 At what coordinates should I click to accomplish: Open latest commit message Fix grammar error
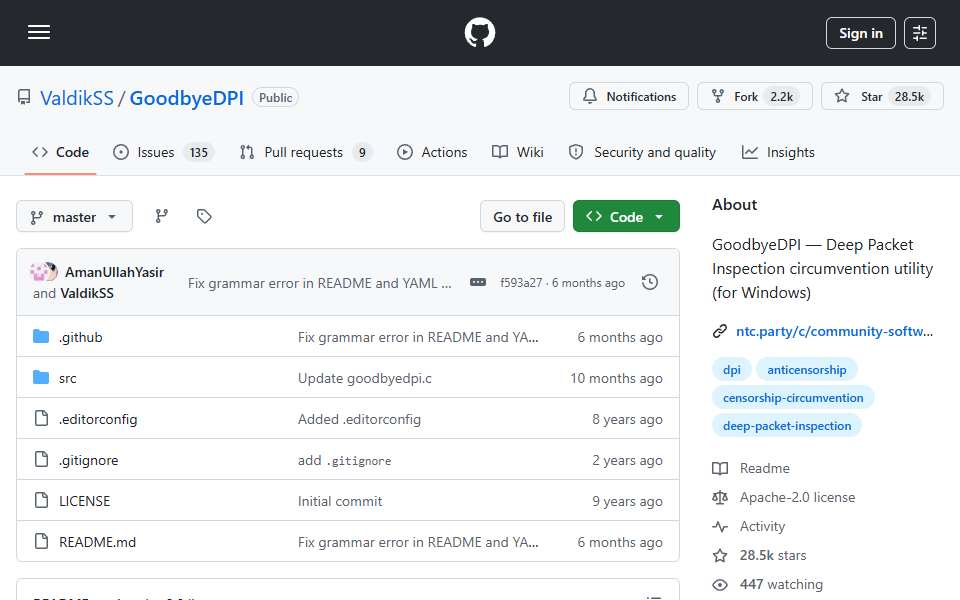point(320,283)
